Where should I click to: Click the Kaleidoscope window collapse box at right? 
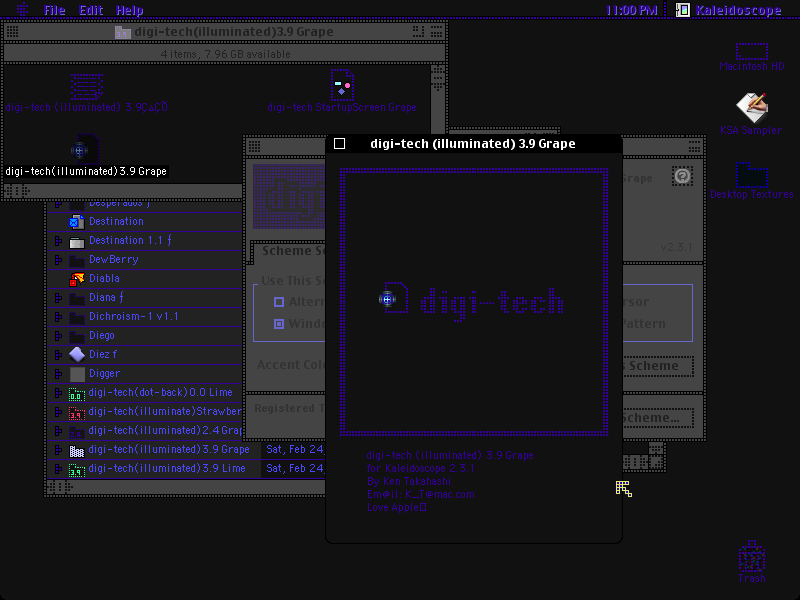[694, 148]
